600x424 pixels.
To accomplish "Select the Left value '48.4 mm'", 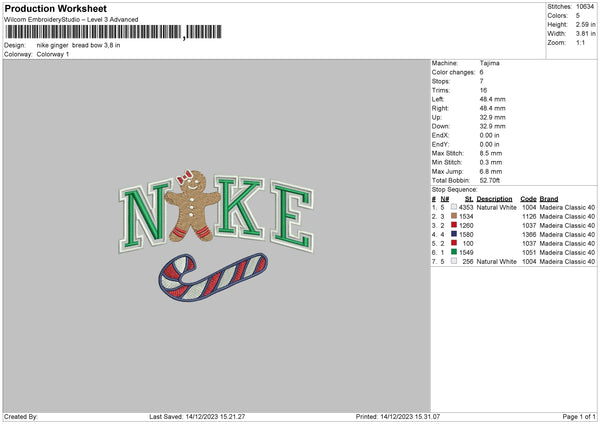I will 492,99.
